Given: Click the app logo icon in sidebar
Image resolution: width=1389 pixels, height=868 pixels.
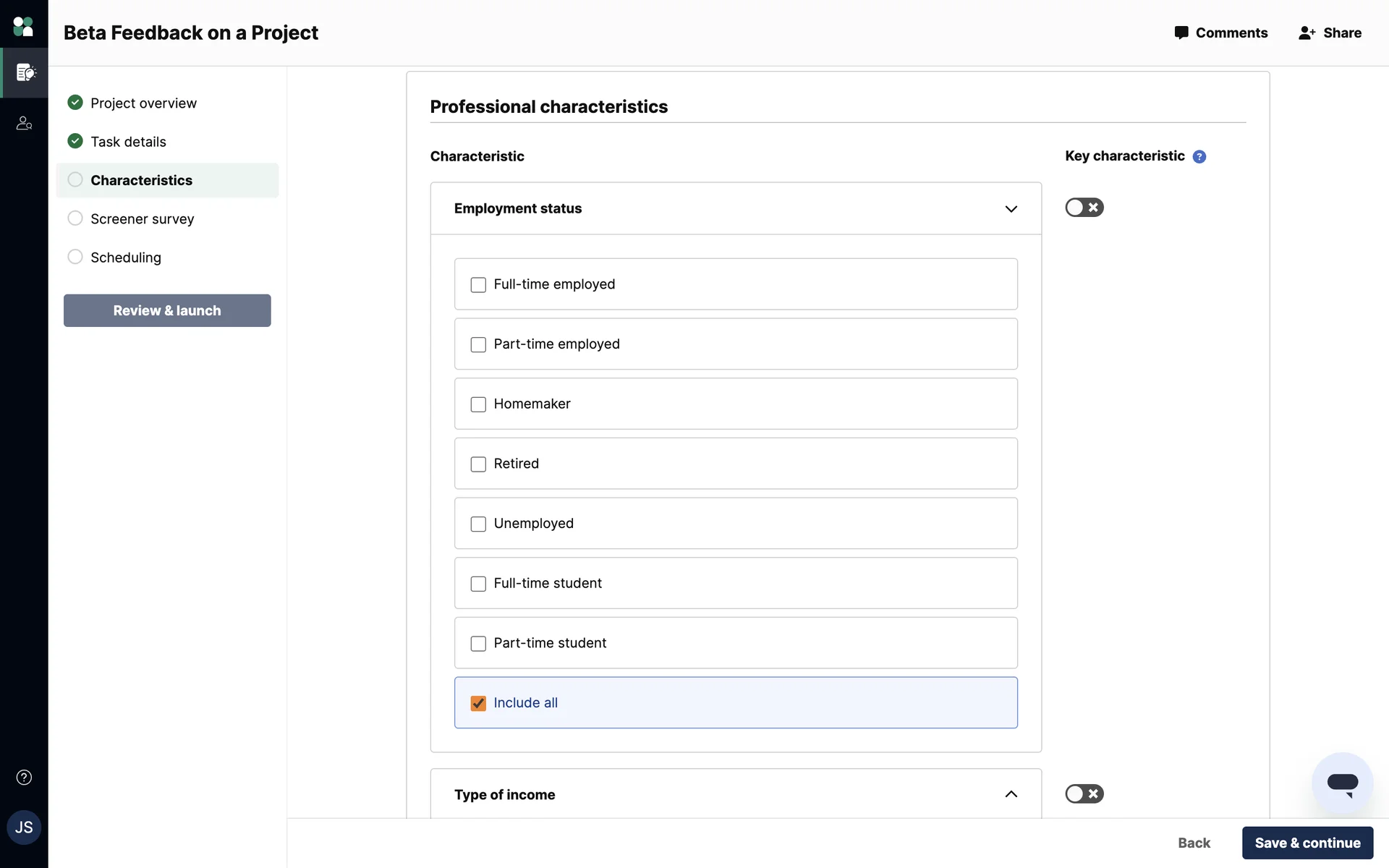Looking at the screenshot, I should tap(23, 27).
